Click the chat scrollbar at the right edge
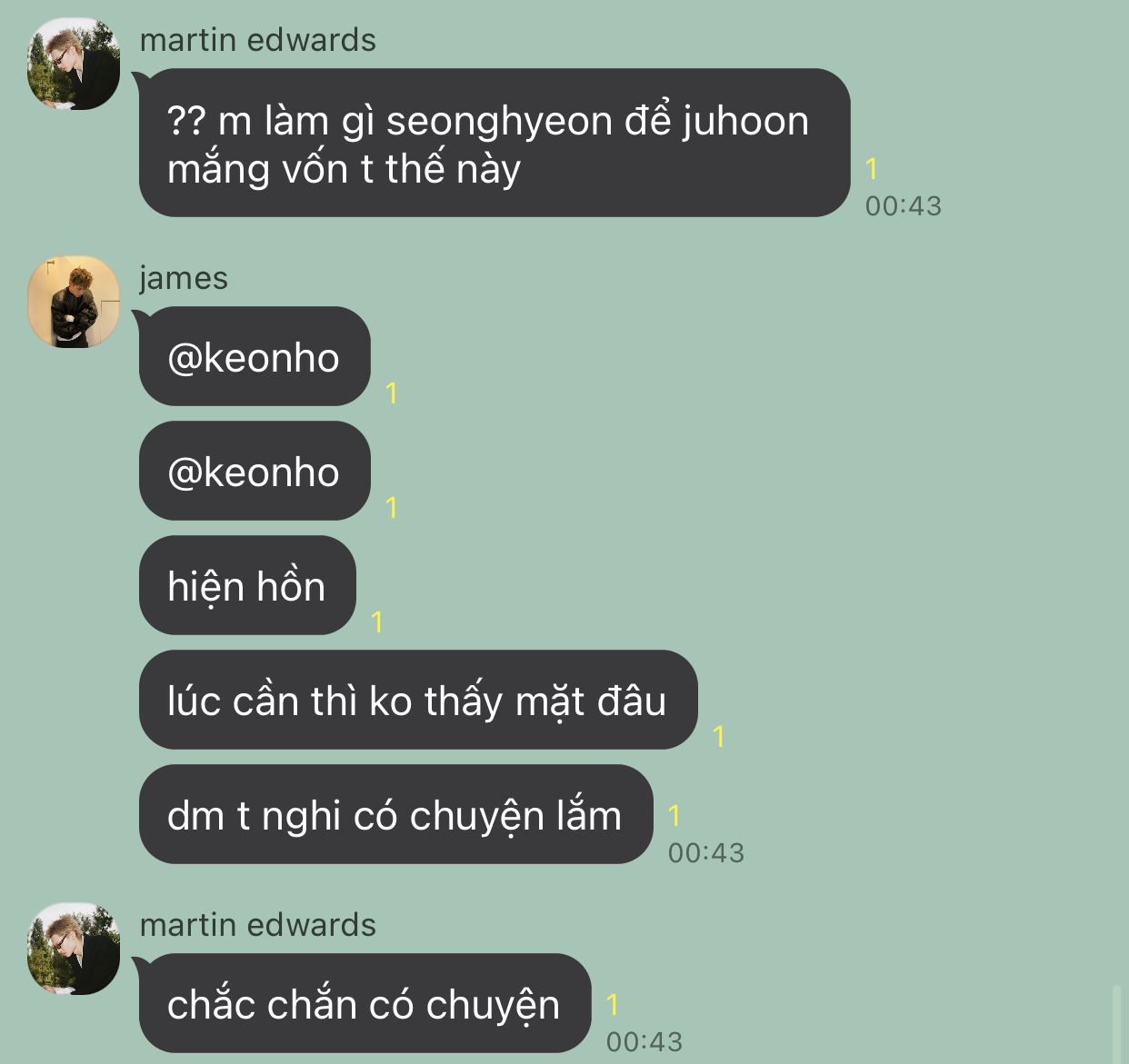The image size is (1129, 1064). 1117,1023
